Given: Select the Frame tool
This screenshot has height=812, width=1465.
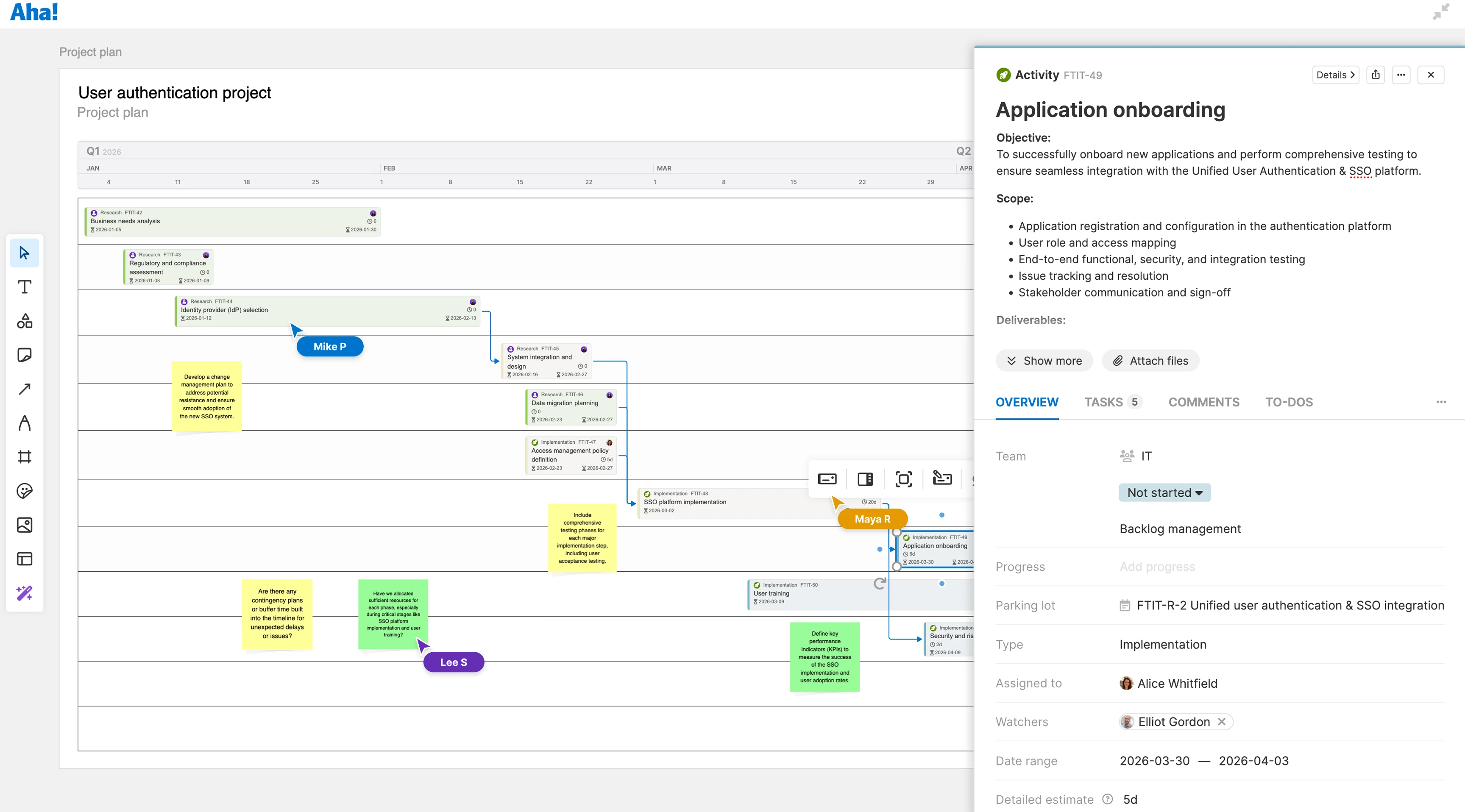Looking at the screenshot, I should [x=25, y=456].
